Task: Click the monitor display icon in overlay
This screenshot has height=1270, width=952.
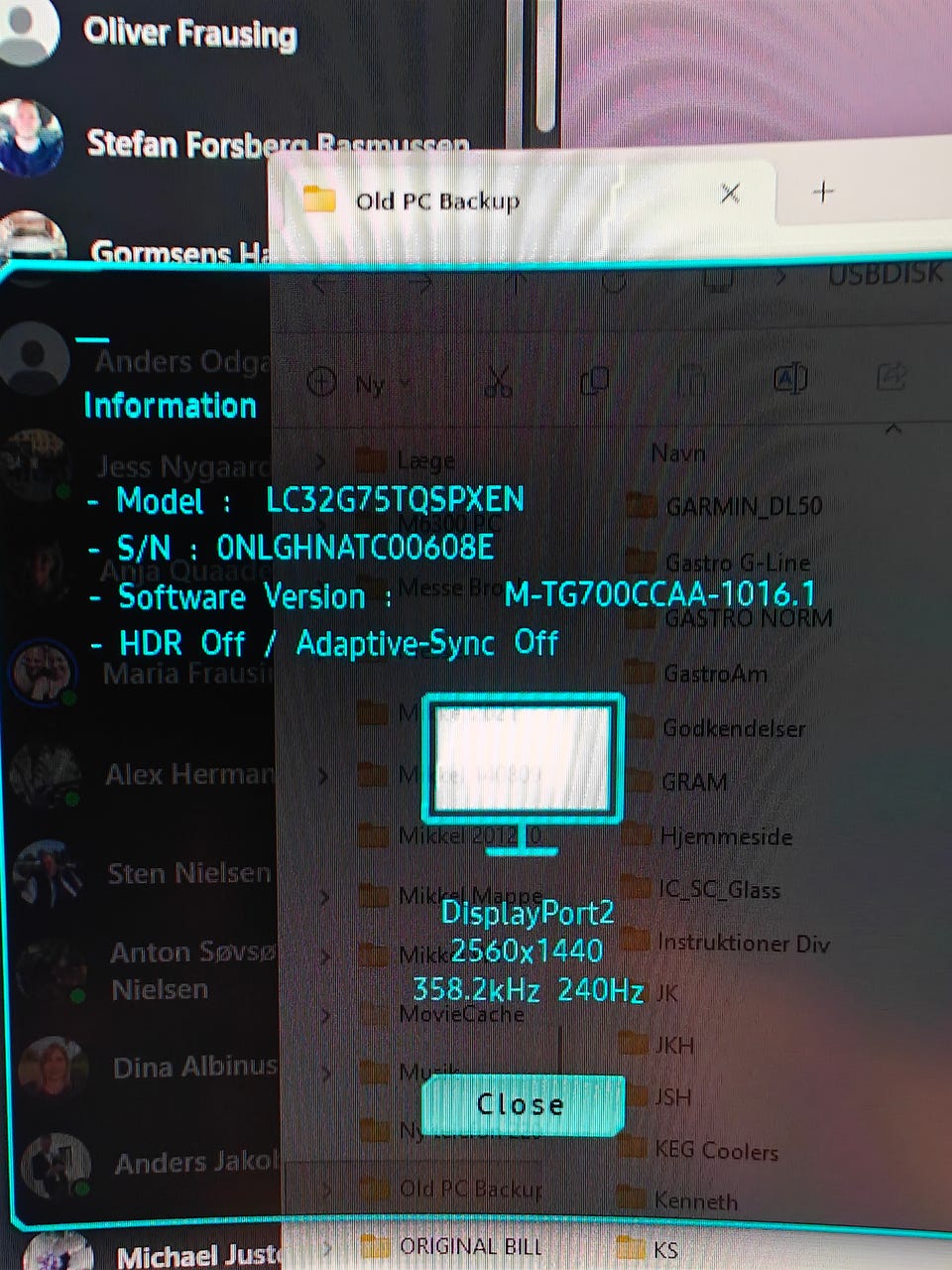Action: pos(522,773)
